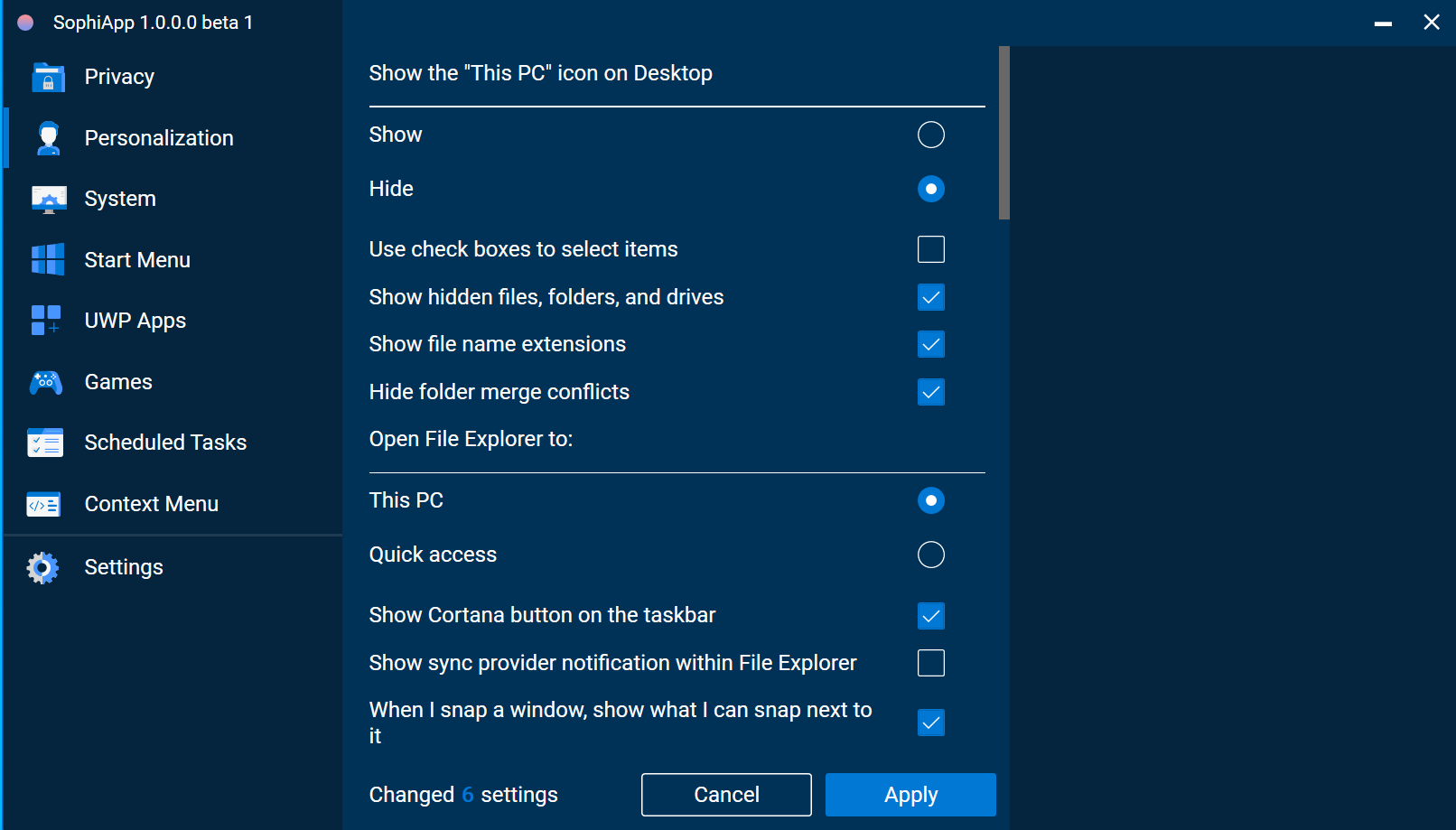This screenshot has height=830, width=1456.
Task: Click the settings list vertical scrollbar thumb
Action: tap(1003, 133)
